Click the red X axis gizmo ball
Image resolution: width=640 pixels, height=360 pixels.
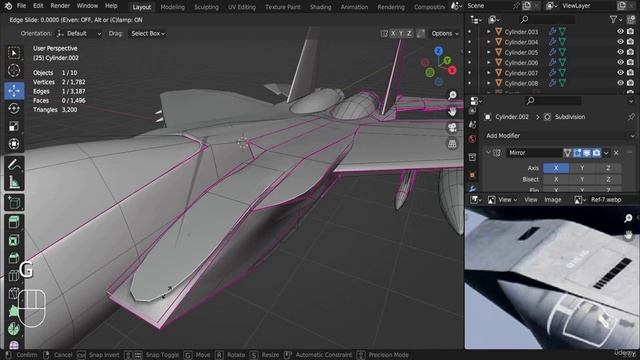point(452,70)
